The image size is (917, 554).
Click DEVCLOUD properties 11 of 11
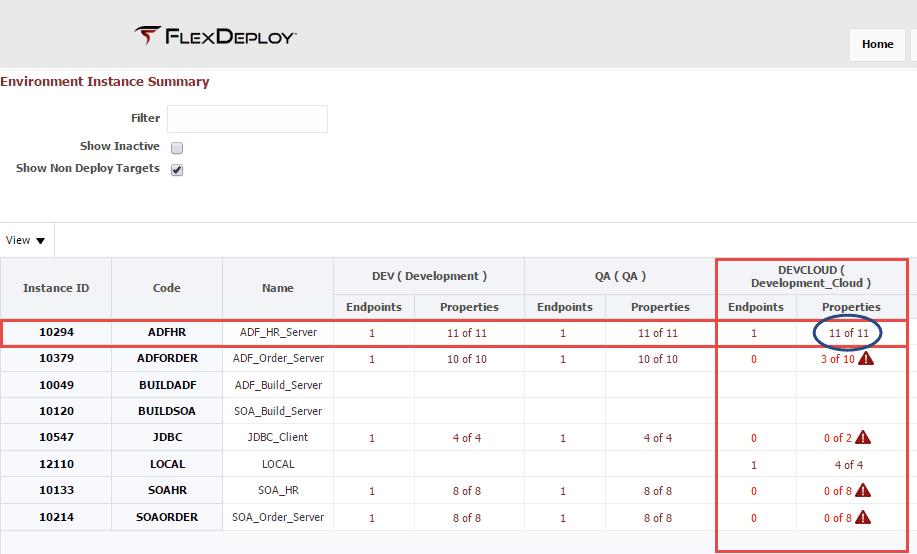[849, 333]
